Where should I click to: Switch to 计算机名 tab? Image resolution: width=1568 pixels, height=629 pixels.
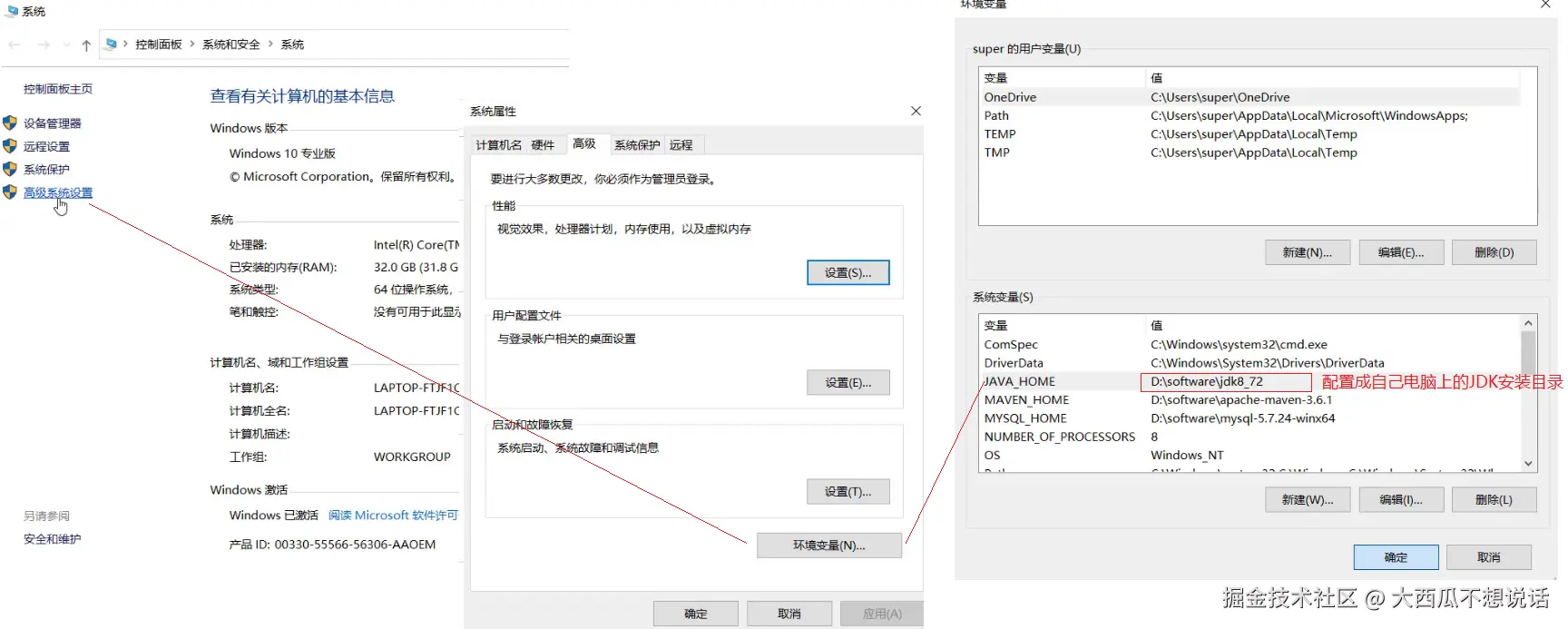tap(499, 145)
